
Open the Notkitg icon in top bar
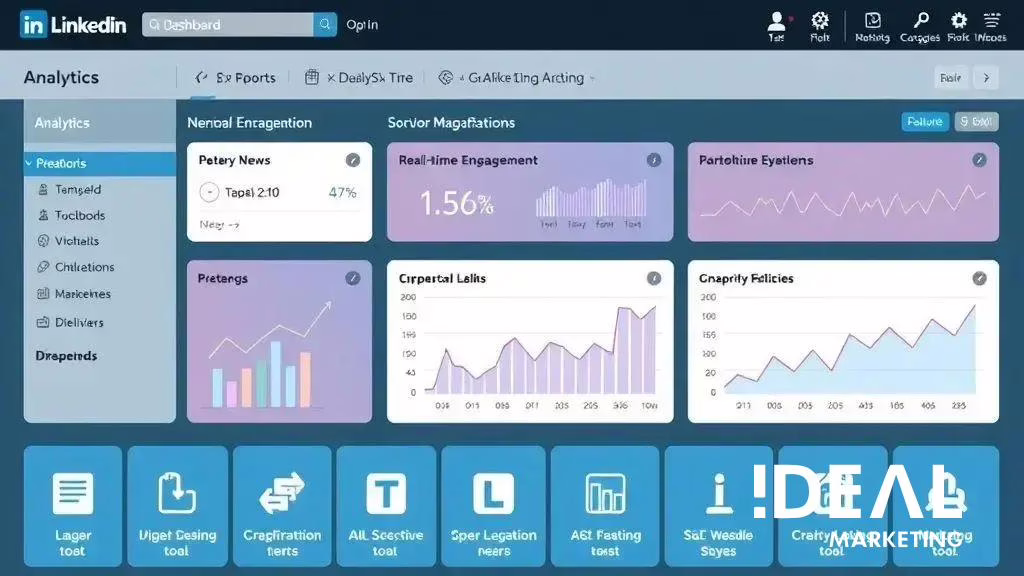872,24
